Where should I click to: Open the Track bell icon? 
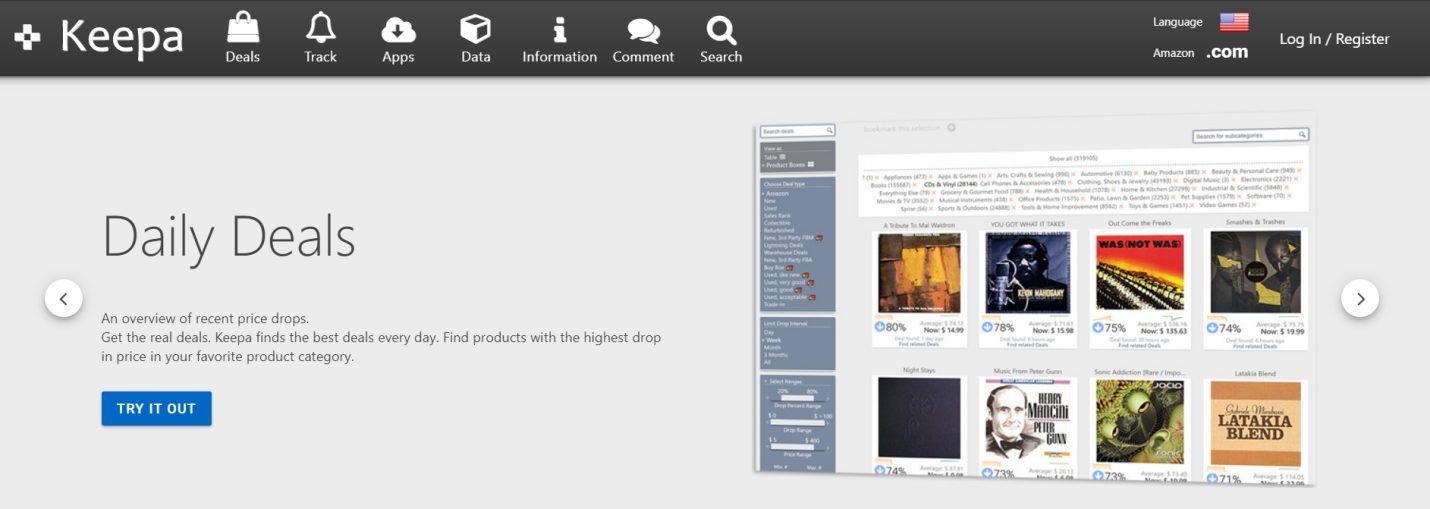click(x=320, y=27)
